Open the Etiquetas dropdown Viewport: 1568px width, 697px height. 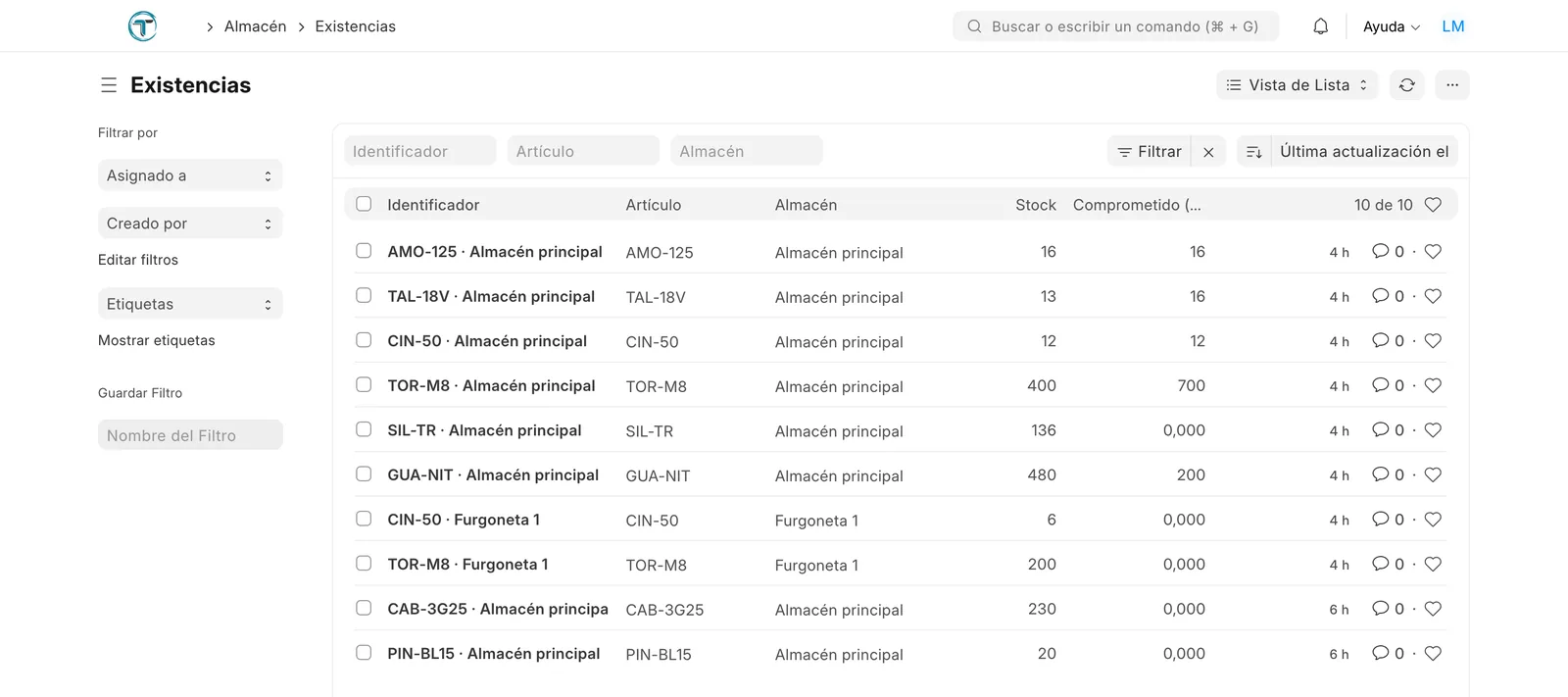(190, 304)
